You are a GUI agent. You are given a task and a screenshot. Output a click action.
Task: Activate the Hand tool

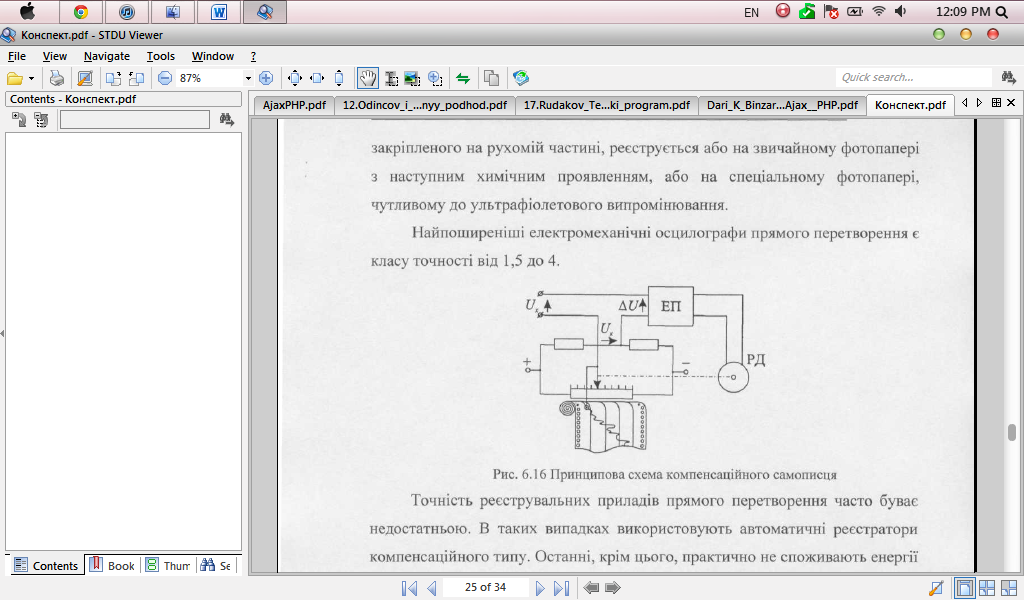click(368, 78)
